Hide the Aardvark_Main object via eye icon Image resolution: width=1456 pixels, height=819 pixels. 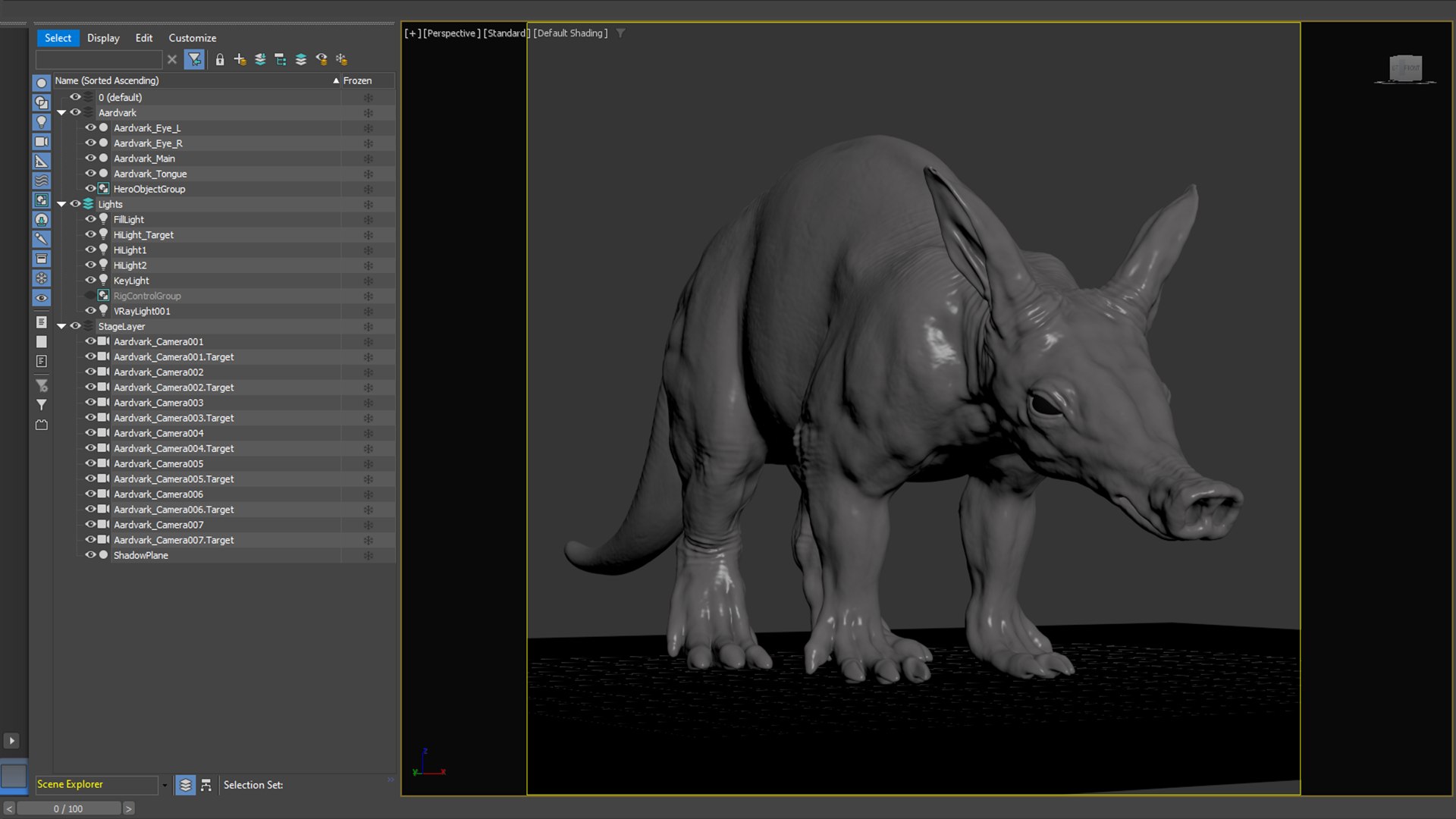pyautogui.click(x=90, y=158)
